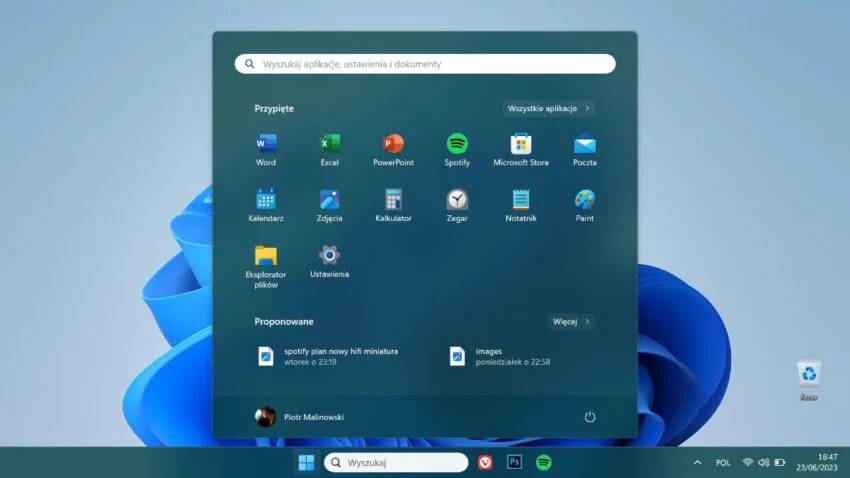Open the clock and date 16:47
Screen dimensions: 850x478
point(817,462)
